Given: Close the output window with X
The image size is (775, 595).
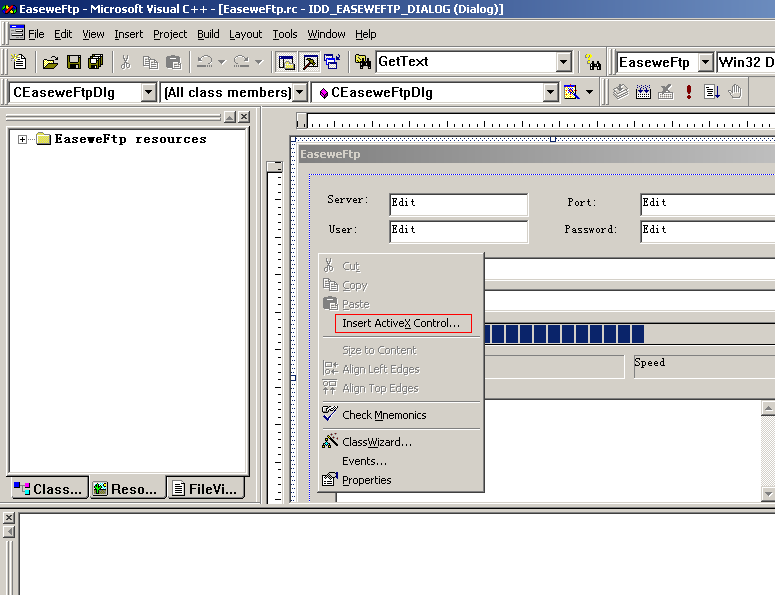Looking at the screenshot, I should pos(9,517).
